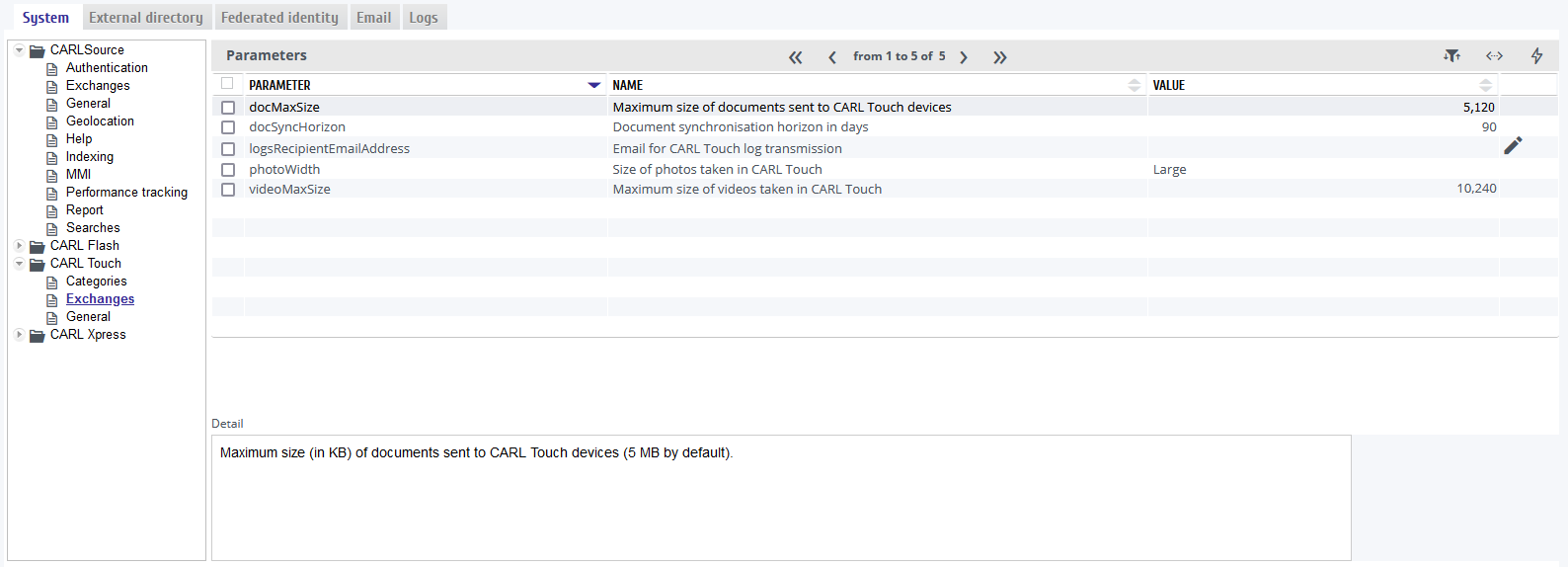
Task: Expand the CARL Xpress tree node
Action: click(19, 334)
